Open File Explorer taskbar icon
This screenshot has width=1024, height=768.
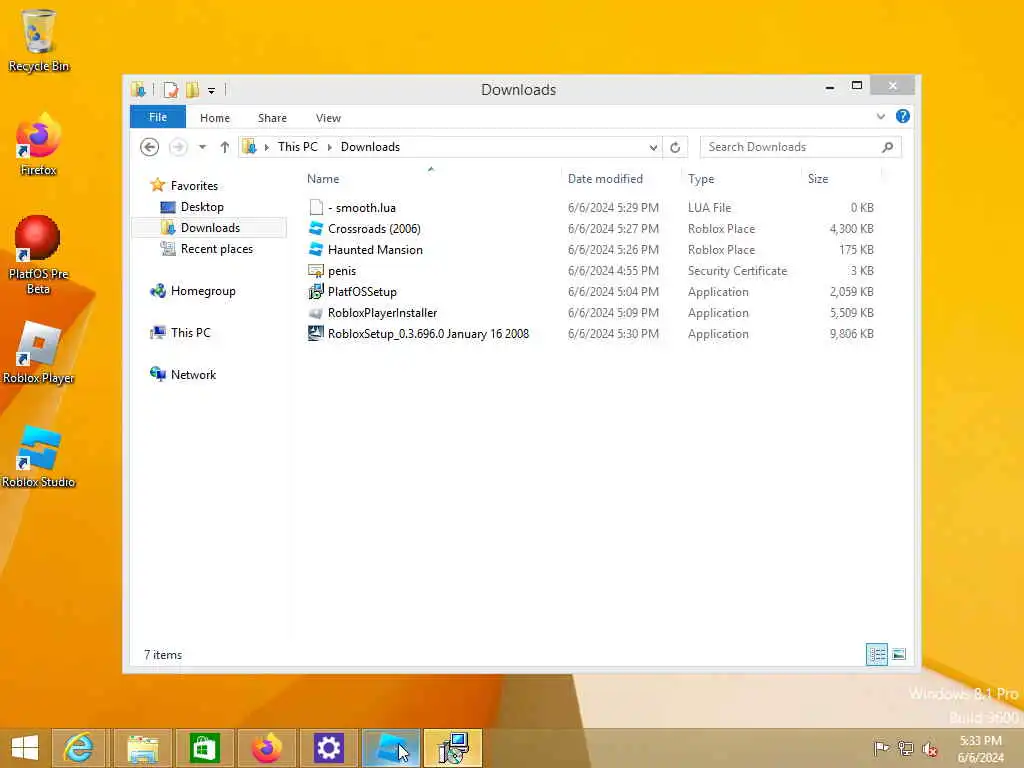click(142, 748)
